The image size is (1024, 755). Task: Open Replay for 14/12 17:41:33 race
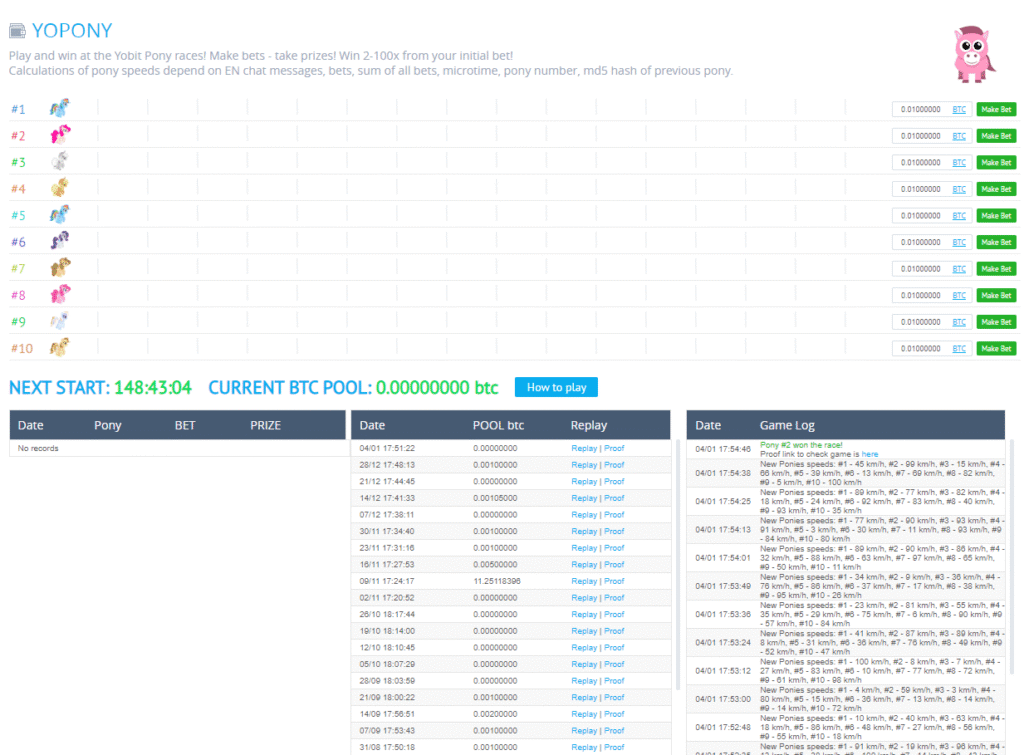point(584,498)
